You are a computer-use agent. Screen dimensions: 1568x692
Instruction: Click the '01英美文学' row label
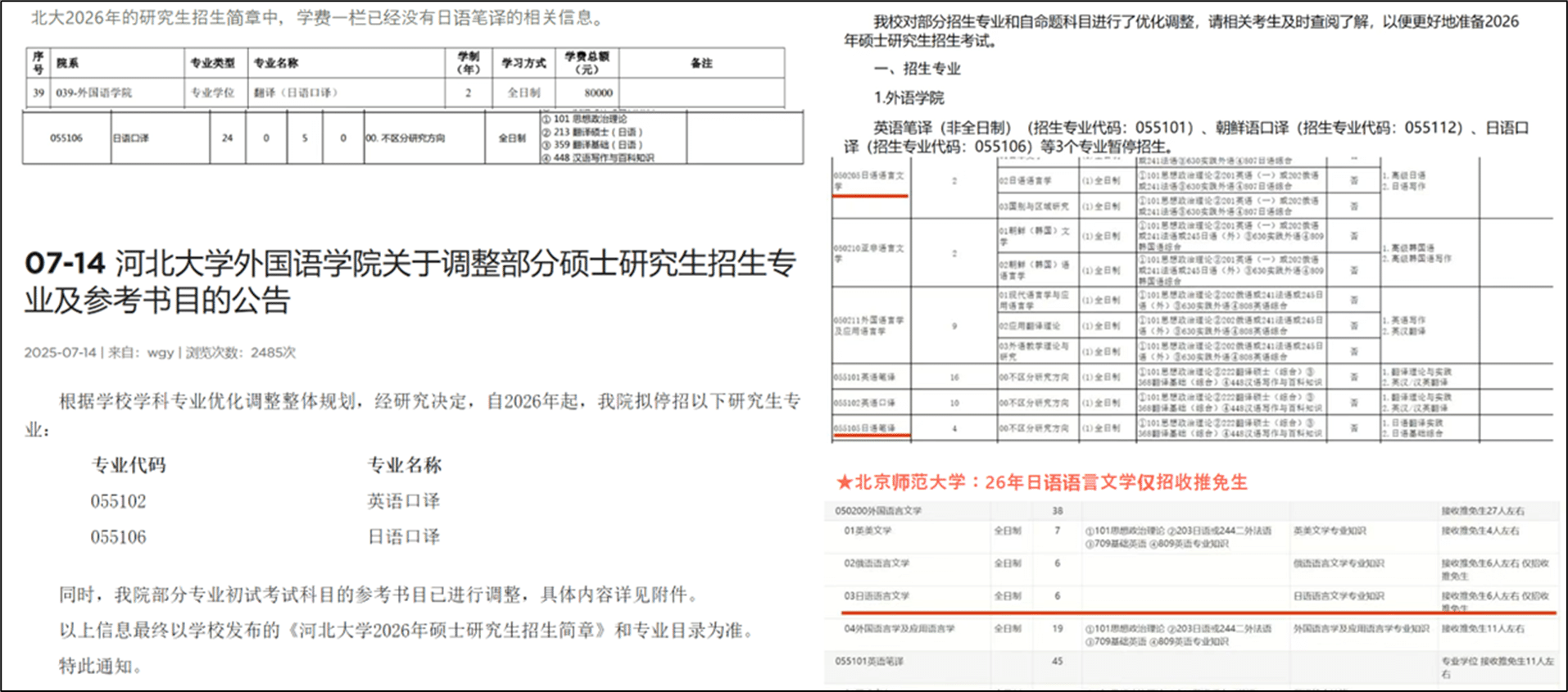click(868, 531)
